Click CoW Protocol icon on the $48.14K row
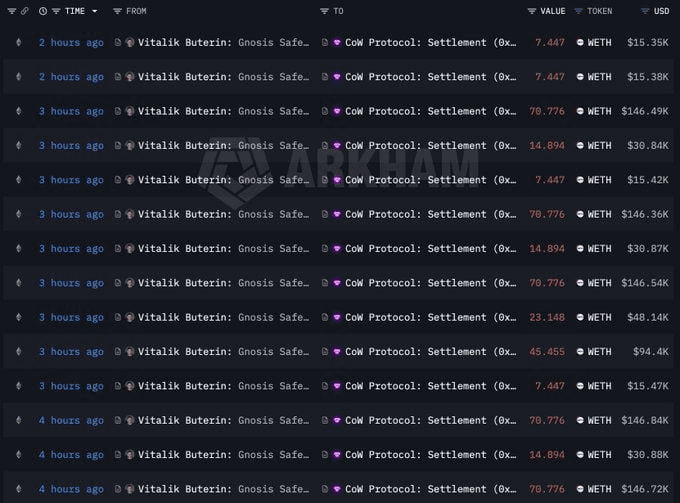This screenshot has height=503, width=680. pyautogui.click(x=337, y=317)
